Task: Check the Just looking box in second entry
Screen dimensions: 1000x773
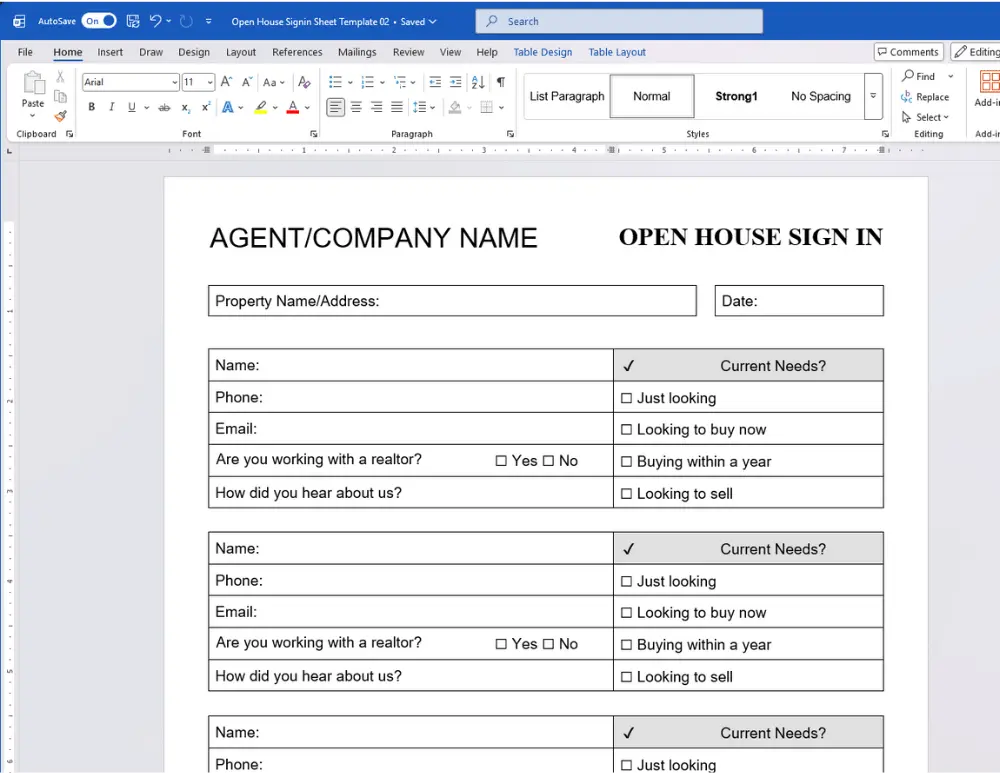Action: 625,581
